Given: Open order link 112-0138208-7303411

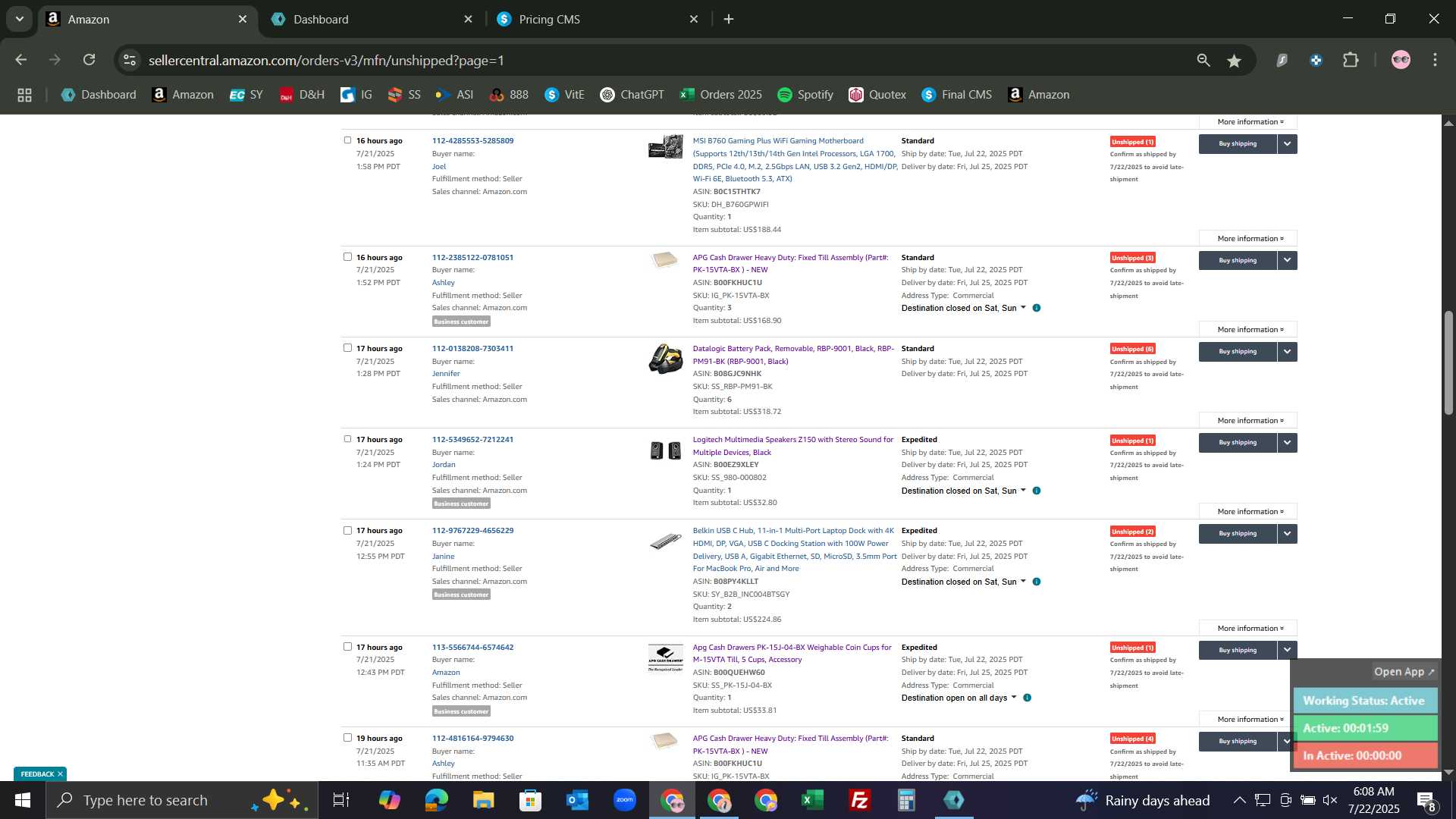Looking at the screenshot, I should tap(472, 348).
